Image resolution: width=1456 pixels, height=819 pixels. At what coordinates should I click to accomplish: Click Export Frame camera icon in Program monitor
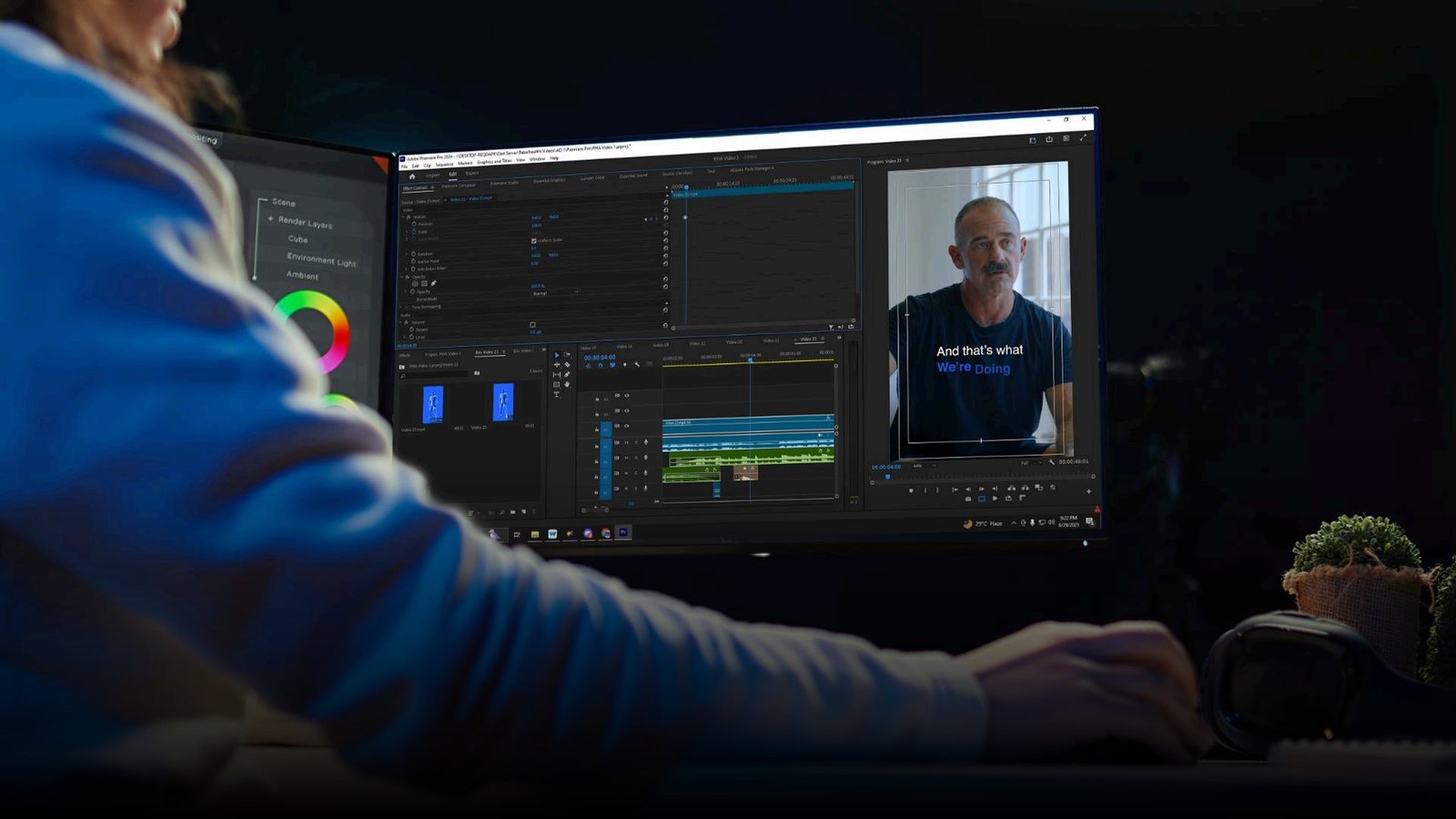click(968, 499)
